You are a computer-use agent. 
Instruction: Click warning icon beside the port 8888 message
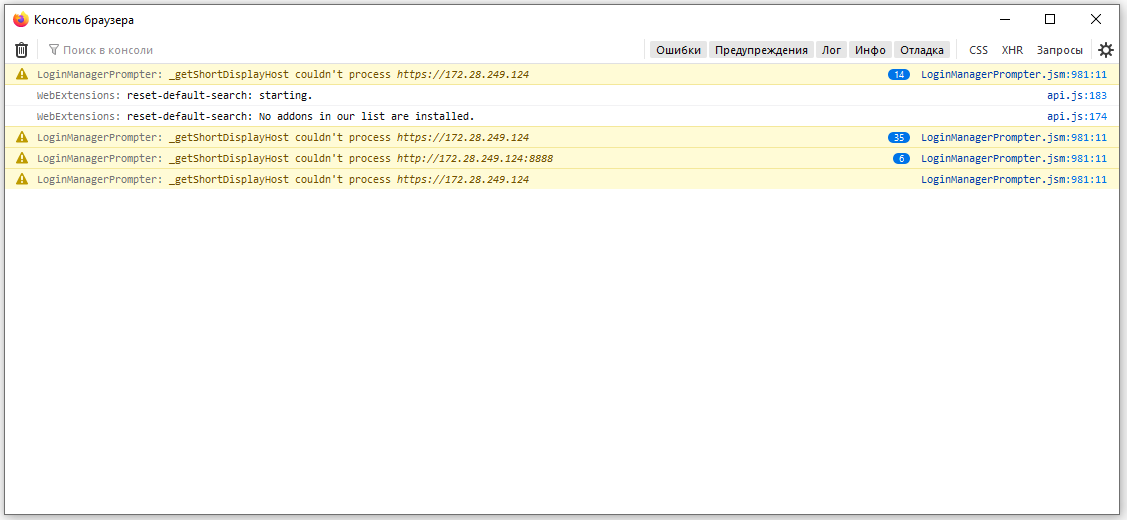click(22, 158)
